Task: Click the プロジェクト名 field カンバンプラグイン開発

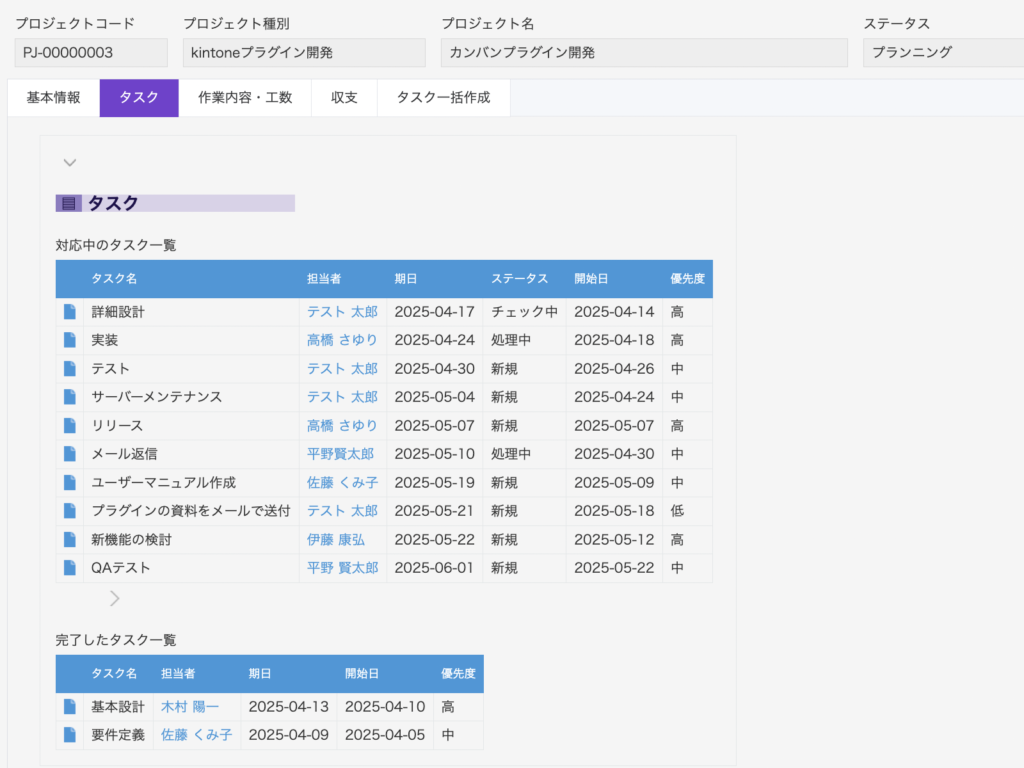Action: [x=644, y=53]
